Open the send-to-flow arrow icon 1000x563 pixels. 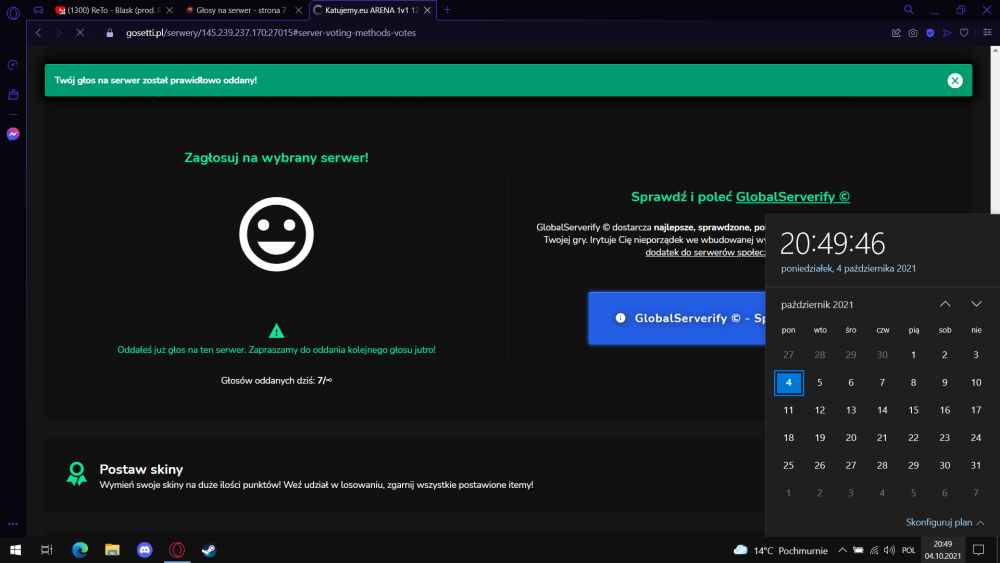coord(947,33)
